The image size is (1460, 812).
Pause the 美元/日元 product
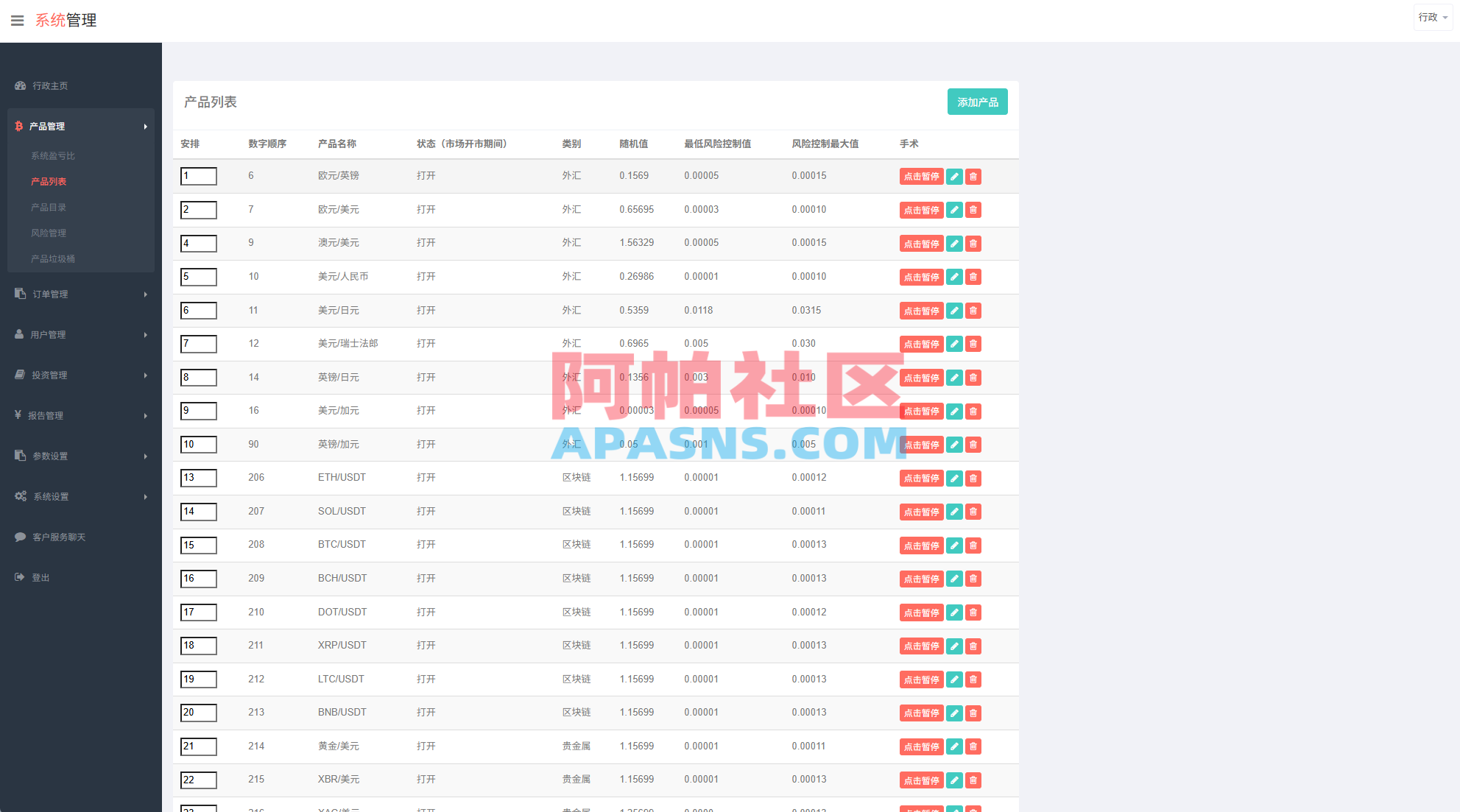pos(920,310)
